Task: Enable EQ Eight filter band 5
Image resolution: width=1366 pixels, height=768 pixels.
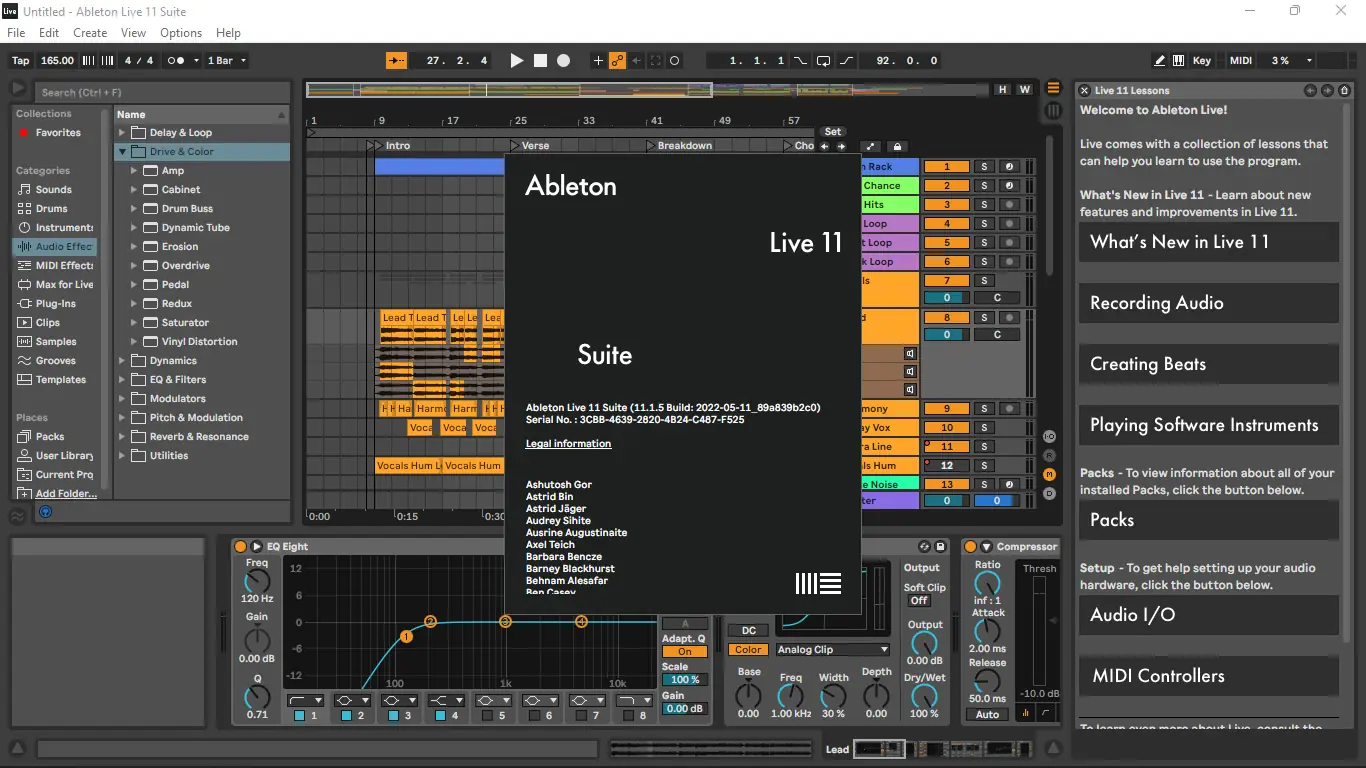Action: 487,716
